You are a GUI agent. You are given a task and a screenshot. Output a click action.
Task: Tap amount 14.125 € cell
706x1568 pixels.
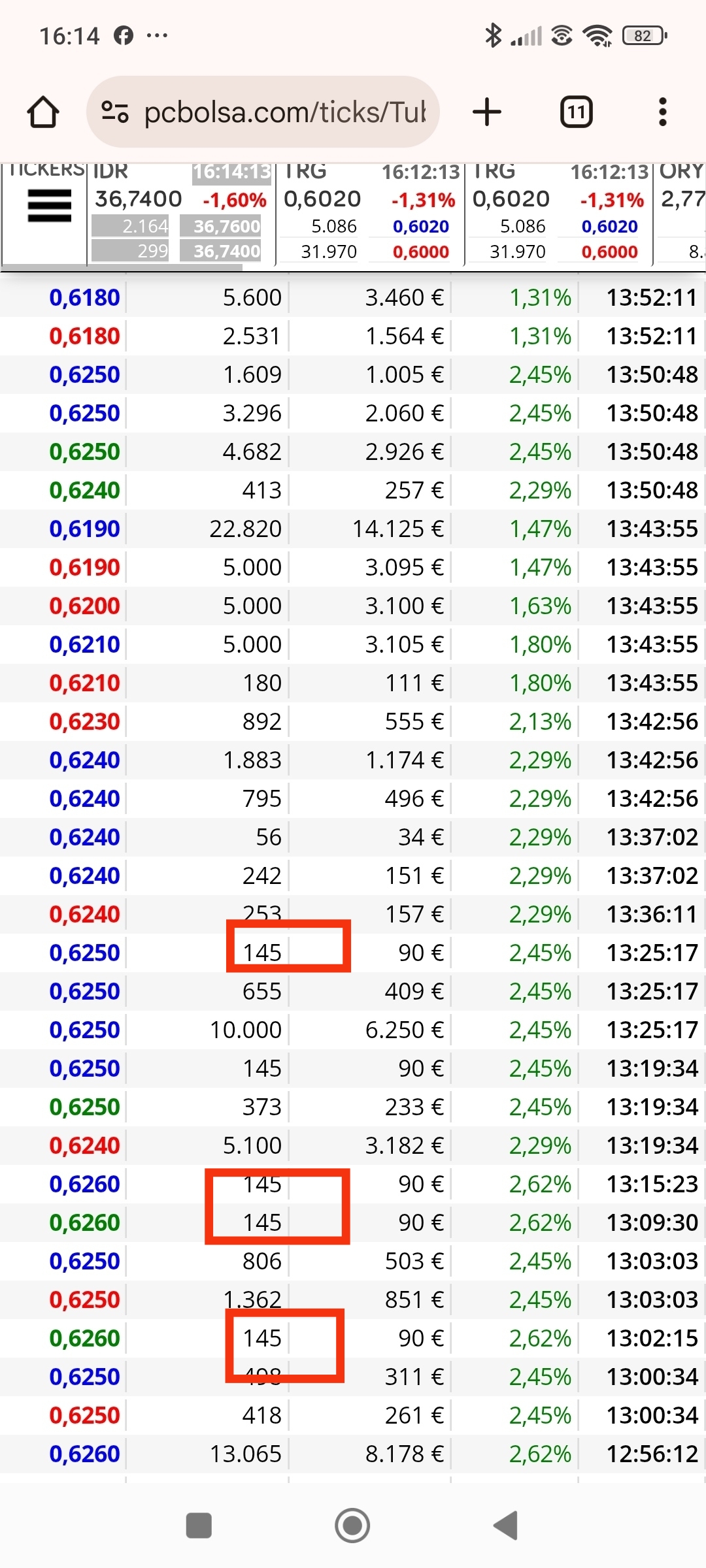398,529
